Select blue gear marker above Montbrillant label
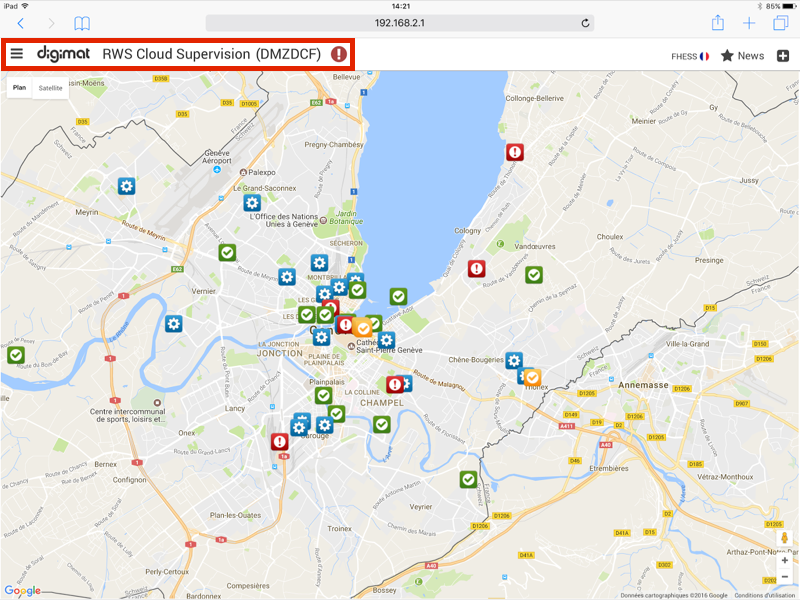 coord(319,263)
